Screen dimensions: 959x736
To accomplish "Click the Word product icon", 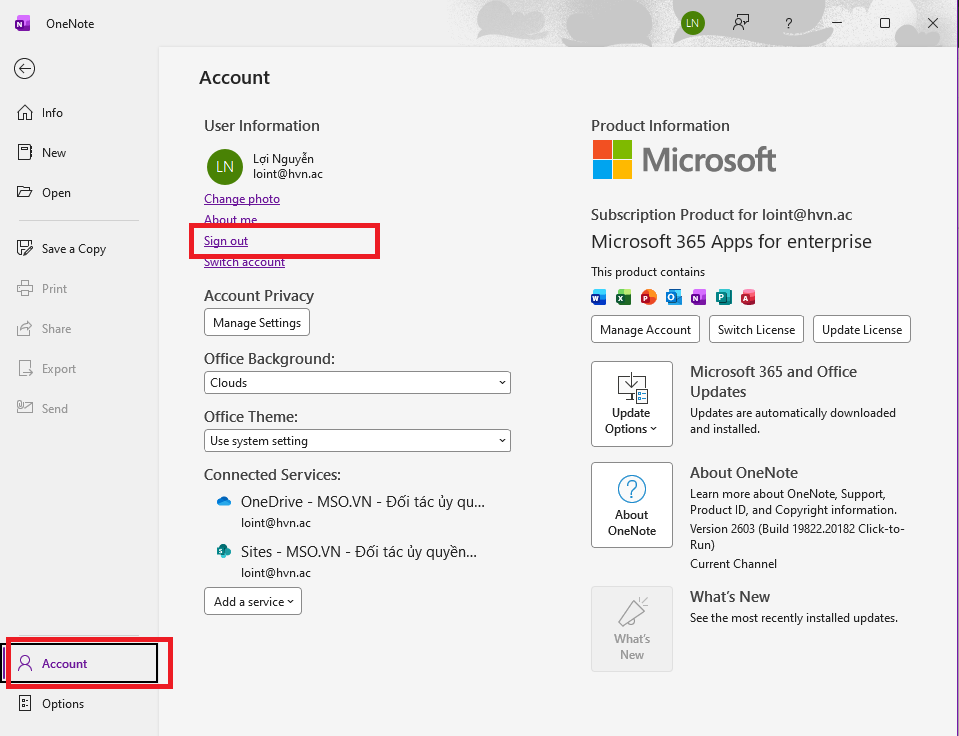I will click(599, 297).
